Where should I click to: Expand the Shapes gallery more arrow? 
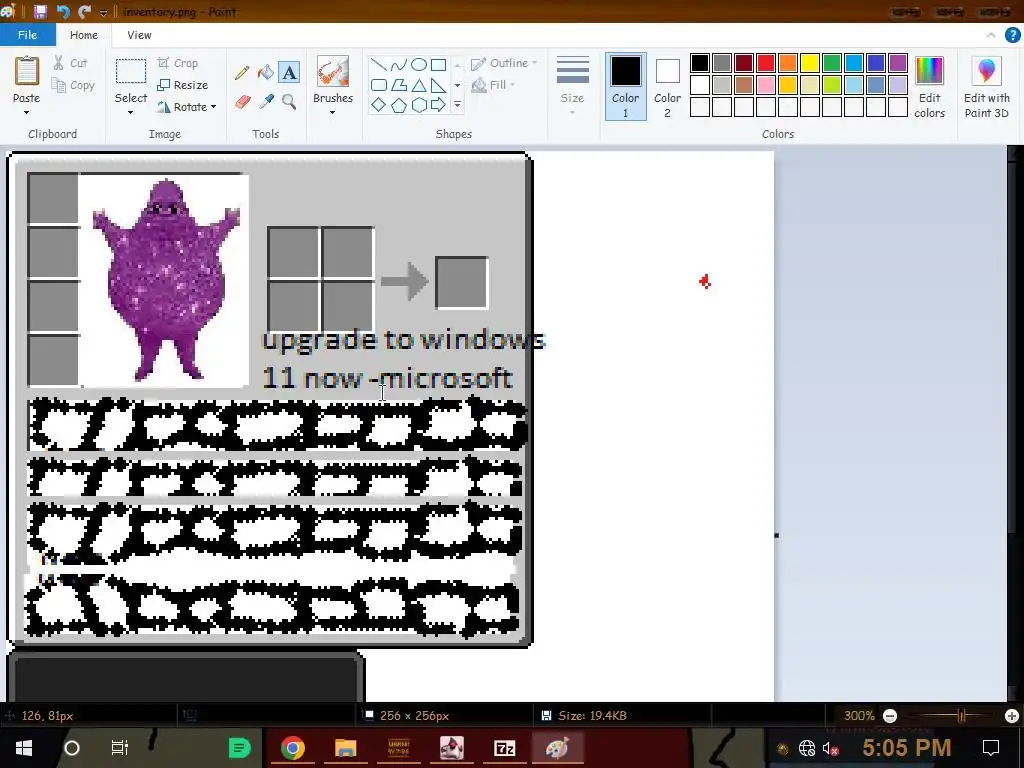457,104
